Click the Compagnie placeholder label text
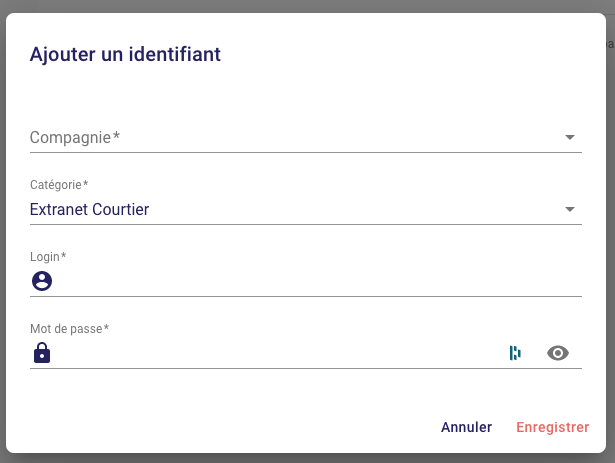 [x=74, y=137]
